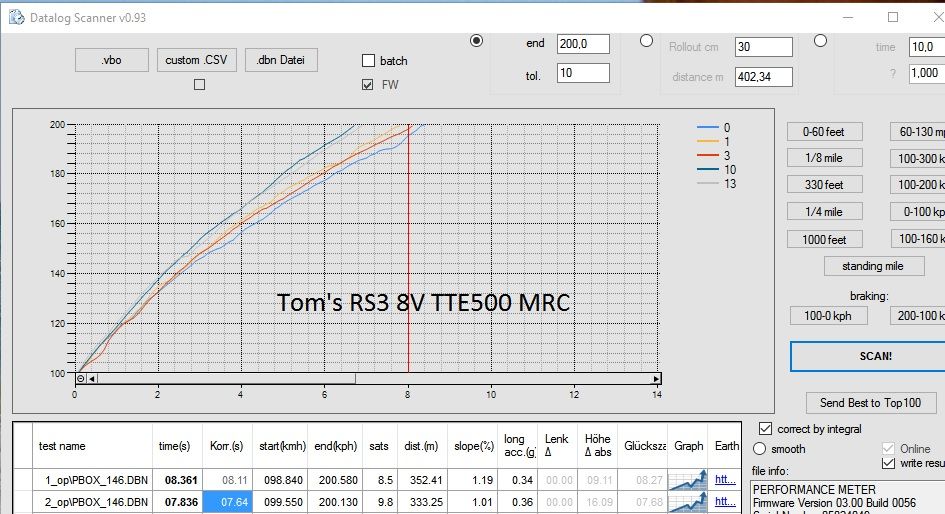Image resolution: width=945 pixels, height=514 pixels.
Task: Click legend swatch for series 3
Action: pyautogui.click(x=708, y=155)
